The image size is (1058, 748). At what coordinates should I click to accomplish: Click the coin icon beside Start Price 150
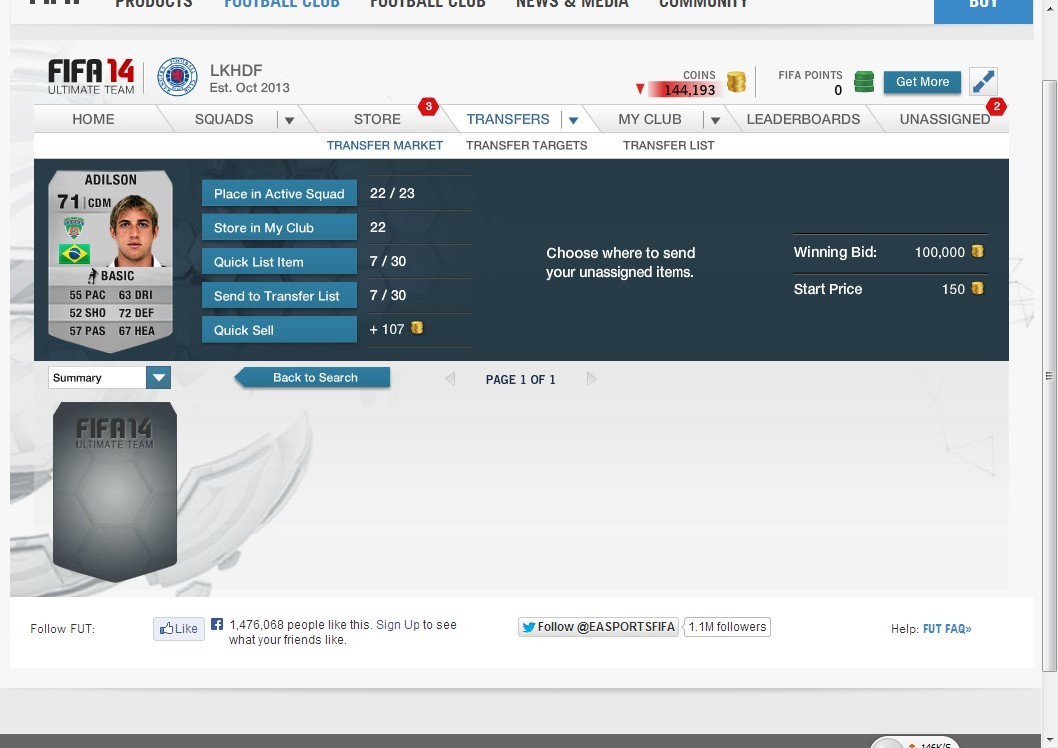pos(977,289)
